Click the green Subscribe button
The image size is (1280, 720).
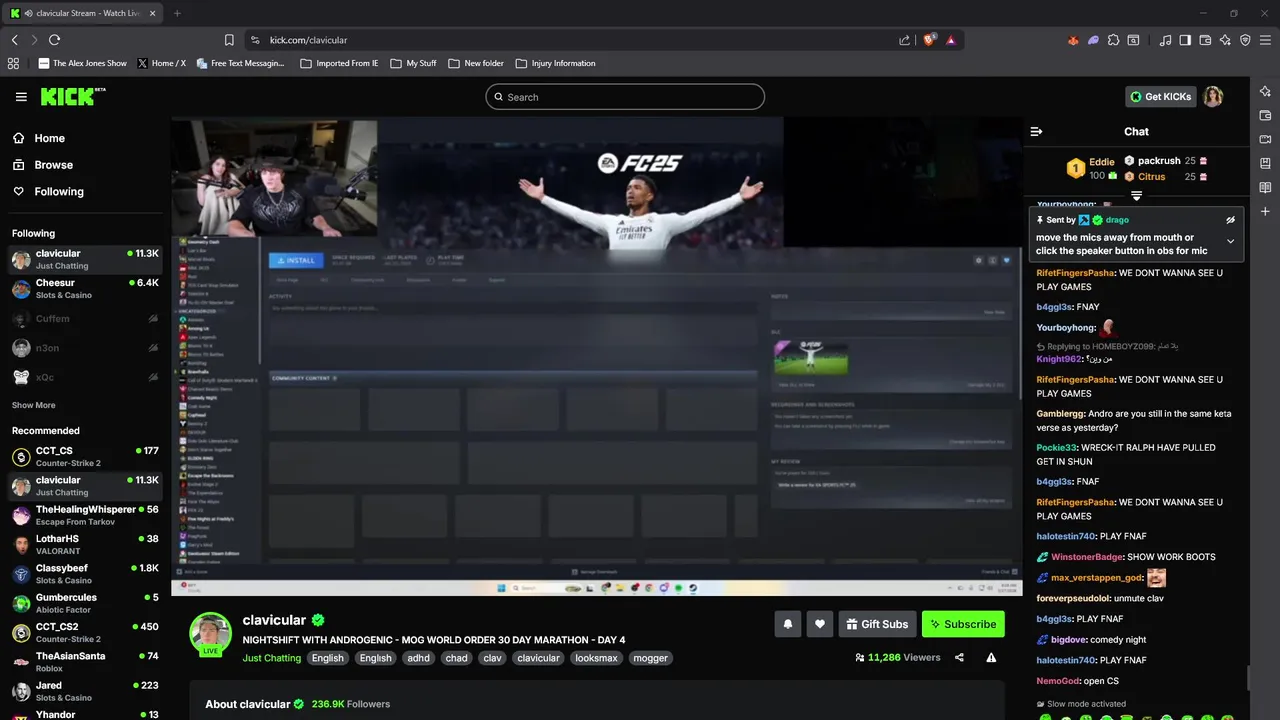click(x=963, y=624)
